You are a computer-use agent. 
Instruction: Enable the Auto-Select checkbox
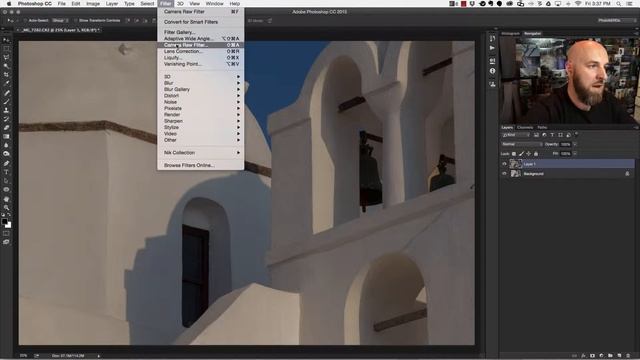tap(25, 20)
